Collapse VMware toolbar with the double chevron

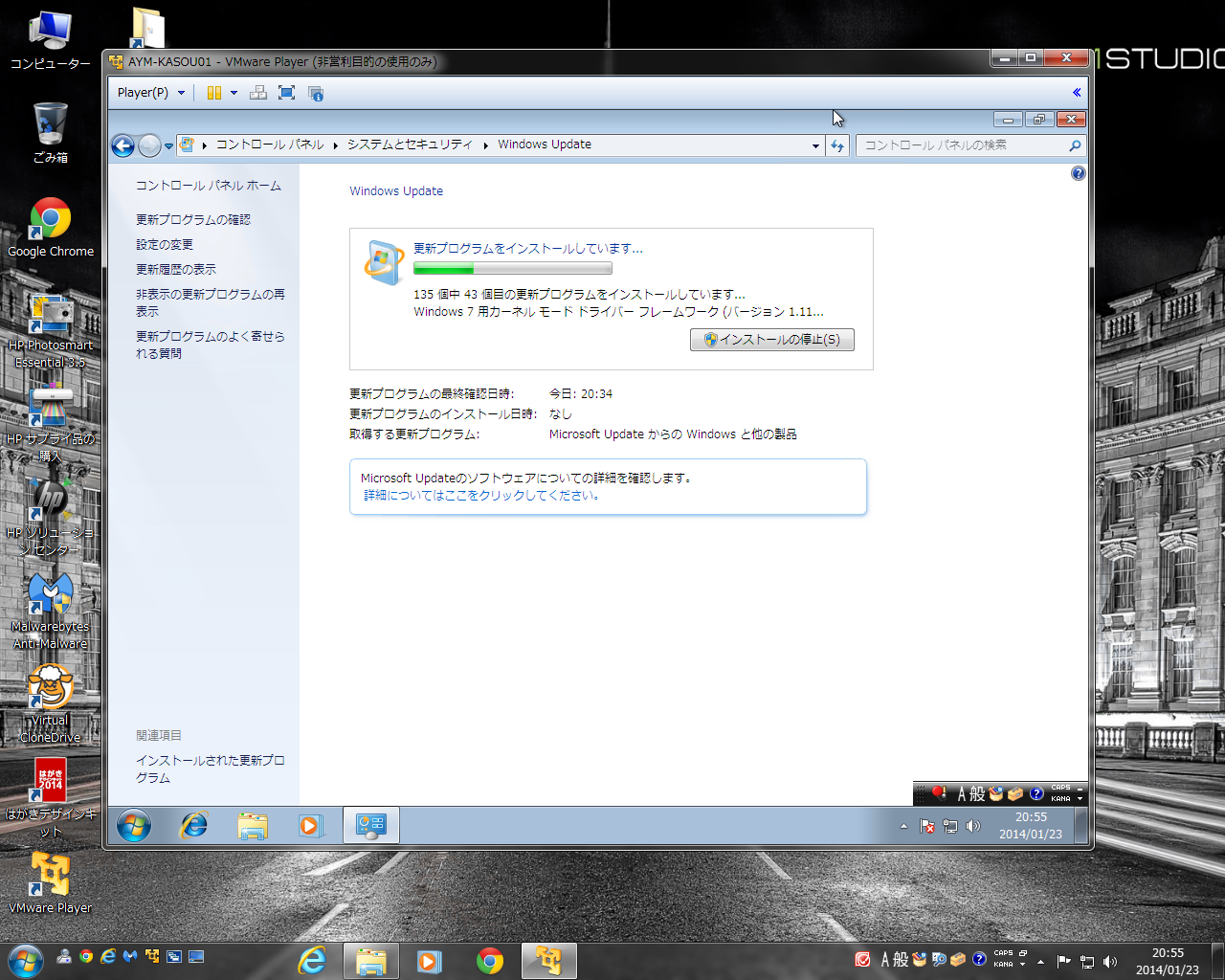(1077, 93)
